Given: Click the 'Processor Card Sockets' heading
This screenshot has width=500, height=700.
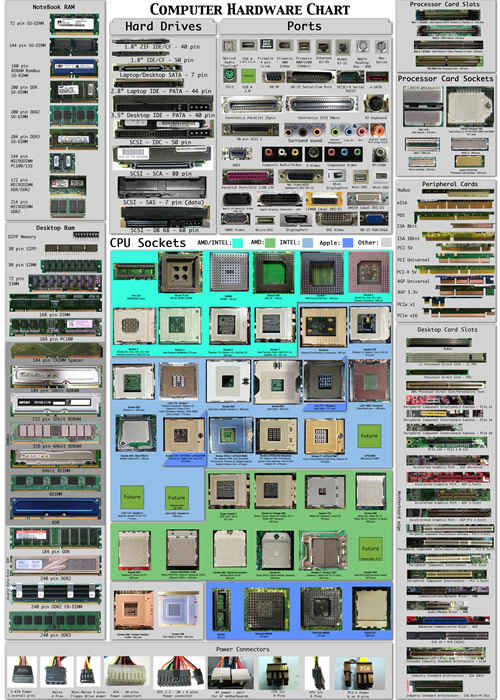Looking at the screenshot, I should (x=446, y=79).
